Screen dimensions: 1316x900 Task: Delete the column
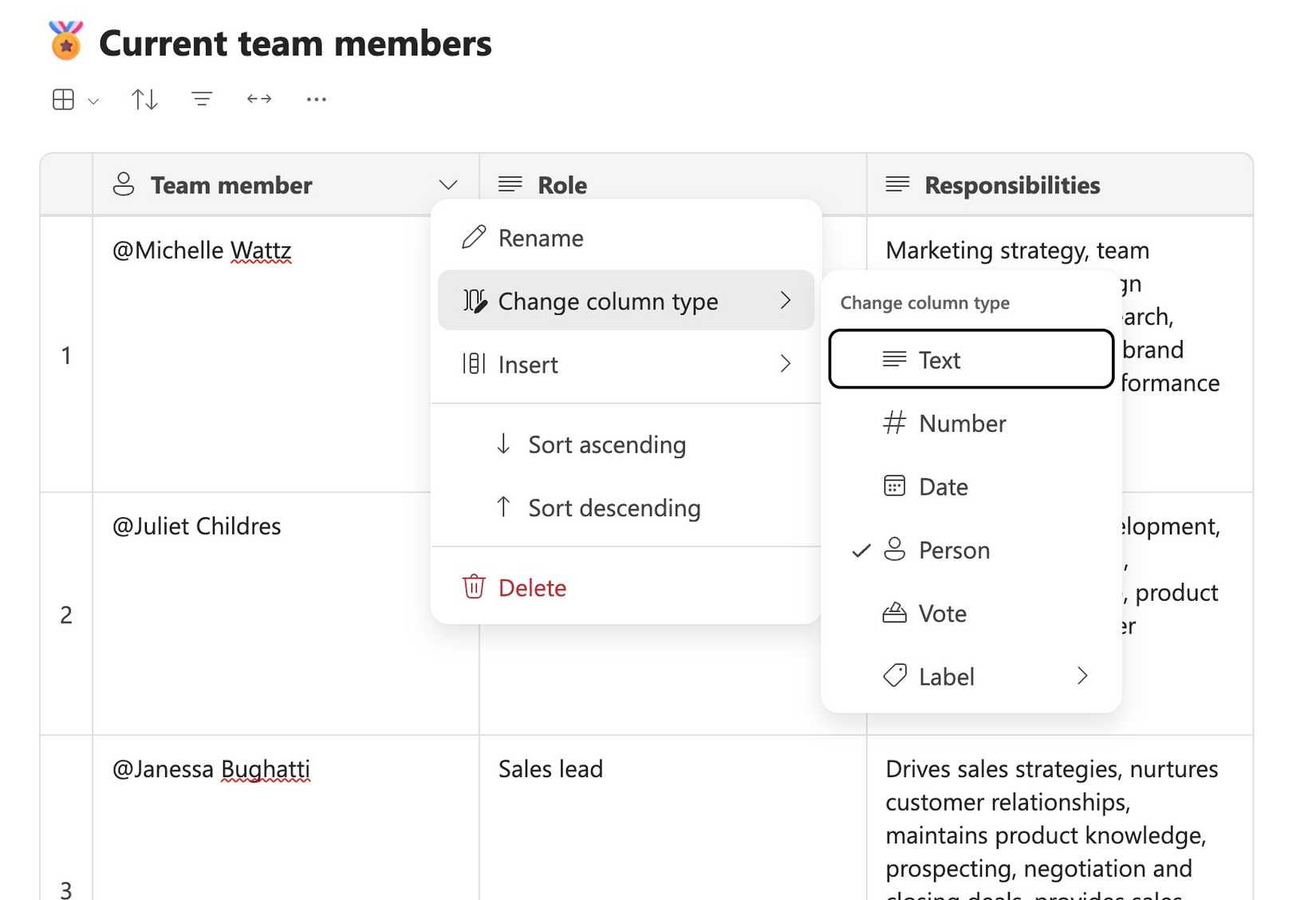pos(531,588)
